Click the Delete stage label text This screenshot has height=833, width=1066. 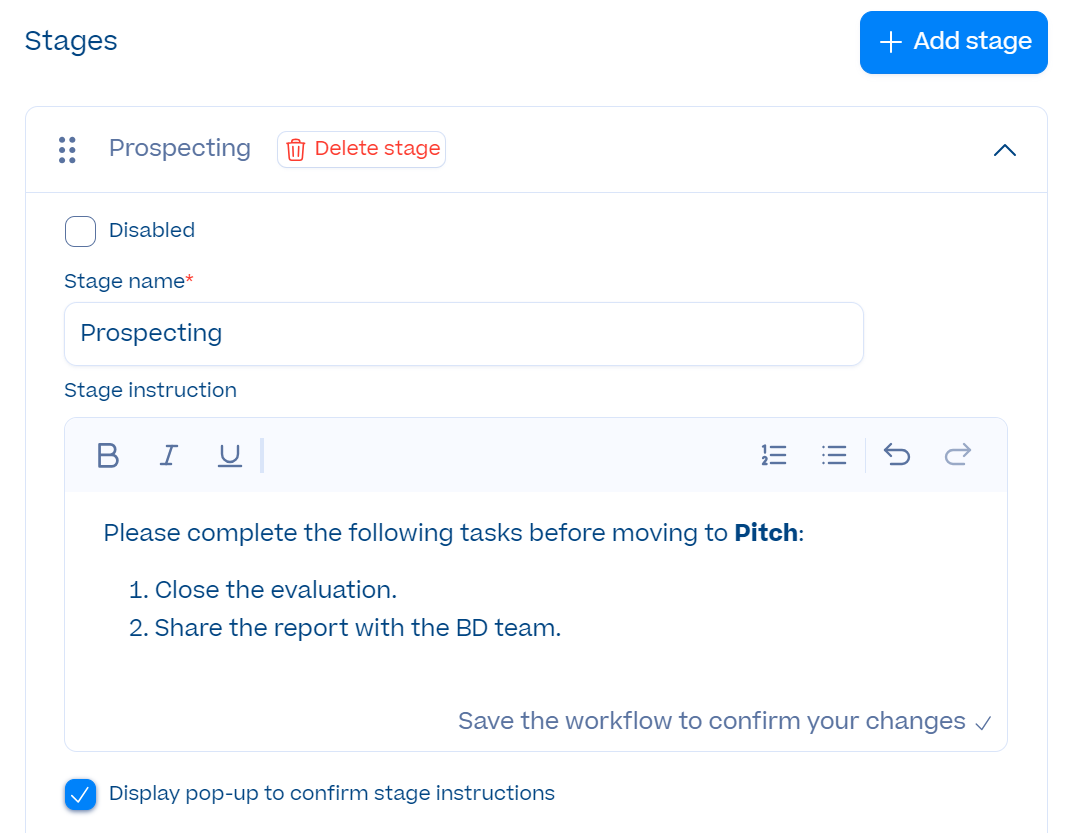point(377,148)
